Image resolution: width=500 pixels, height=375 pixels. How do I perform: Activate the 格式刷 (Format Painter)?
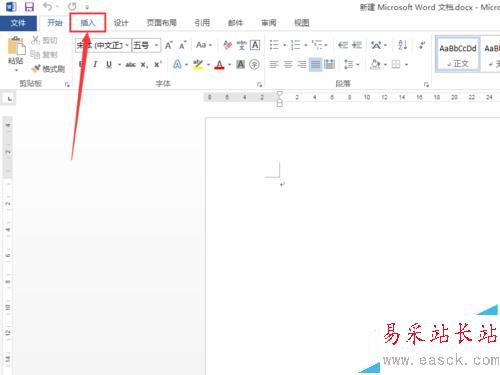click(48, 69)
